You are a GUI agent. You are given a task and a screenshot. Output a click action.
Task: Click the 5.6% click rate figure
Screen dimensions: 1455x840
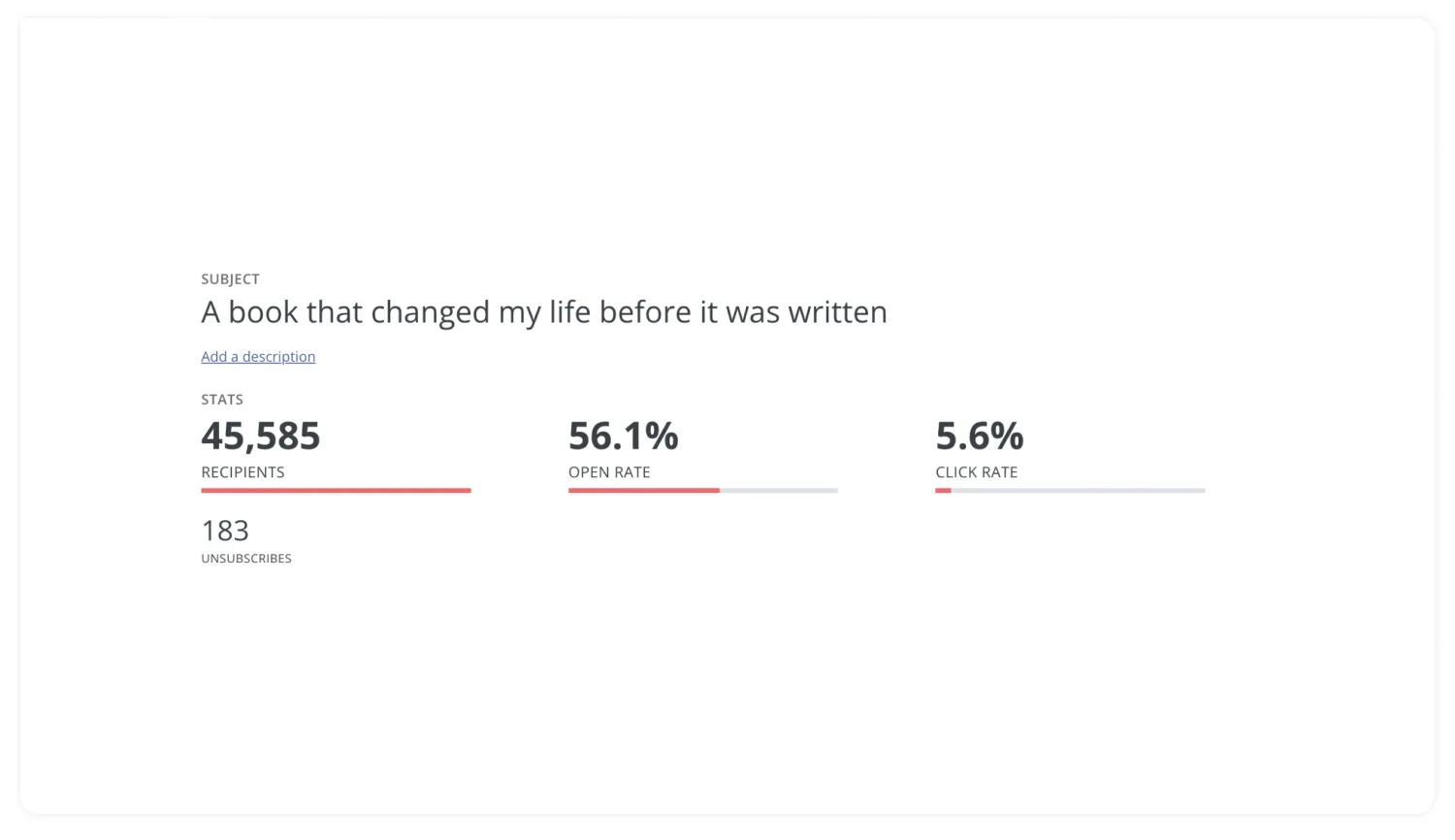[980, 436]
